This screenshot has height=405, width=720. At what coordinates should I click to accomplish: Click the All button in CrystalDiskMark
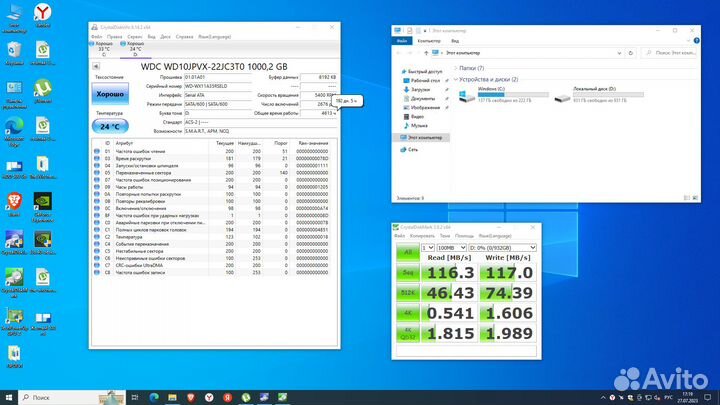[407, 252]
